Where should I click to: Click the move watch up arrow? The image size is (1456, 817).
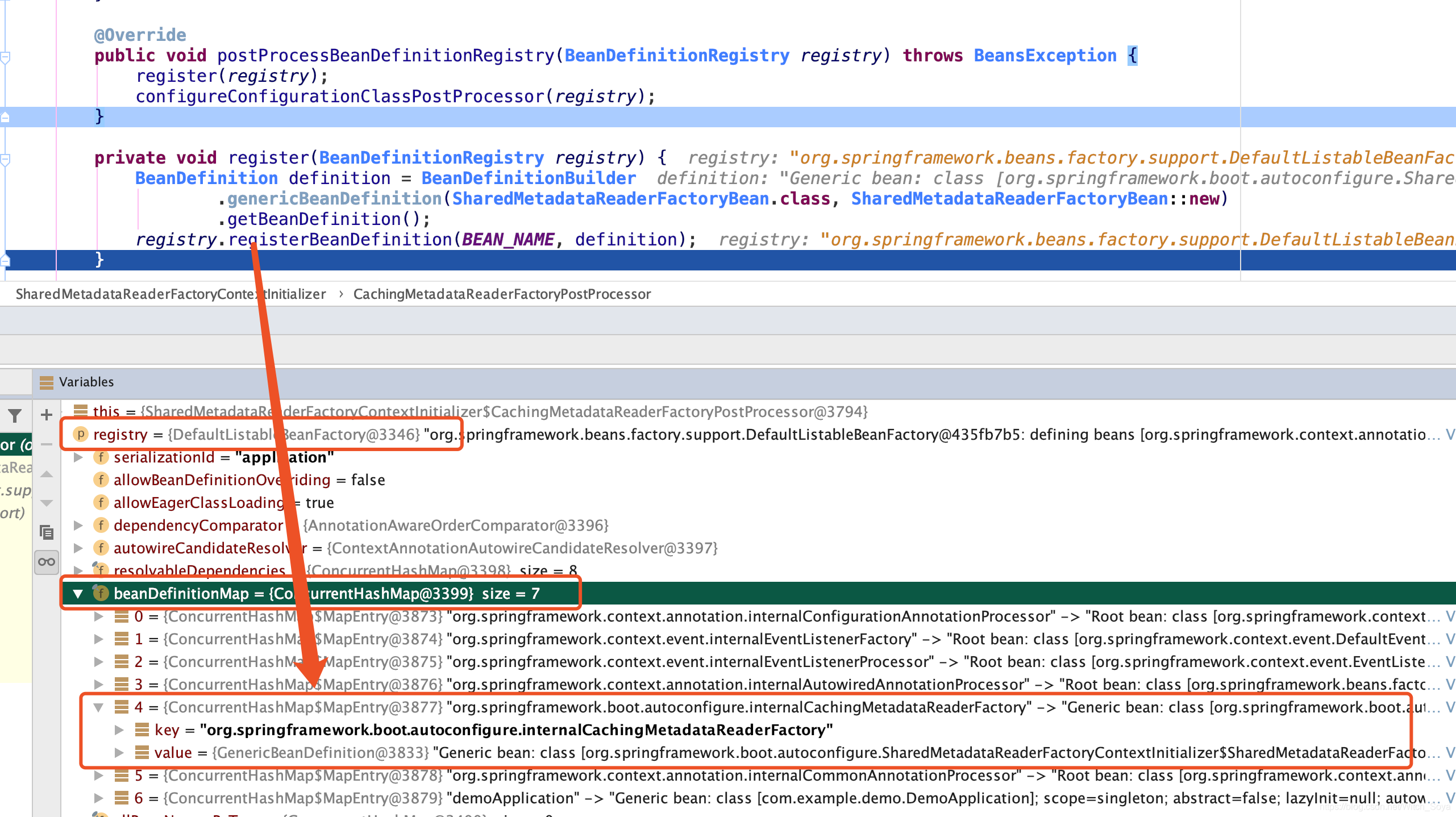(x=47, y=474)
